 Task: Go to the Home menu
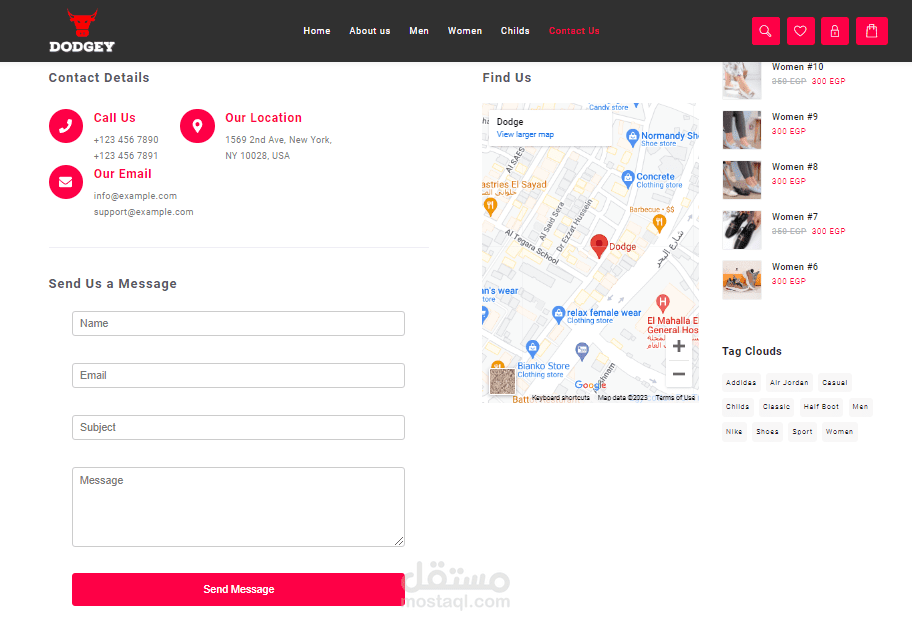tap(316, 31)
